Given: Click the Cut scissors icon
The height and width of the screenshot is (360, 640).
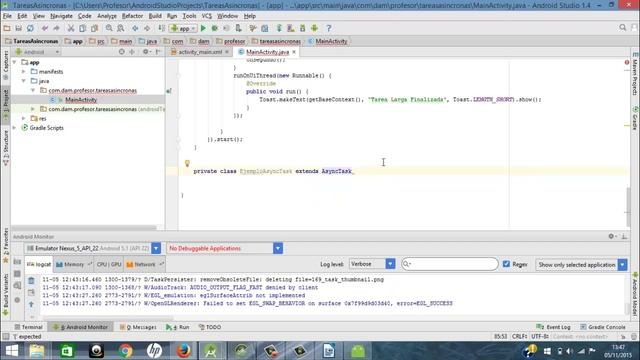Looking at the screenshot, I should (71, 28).
